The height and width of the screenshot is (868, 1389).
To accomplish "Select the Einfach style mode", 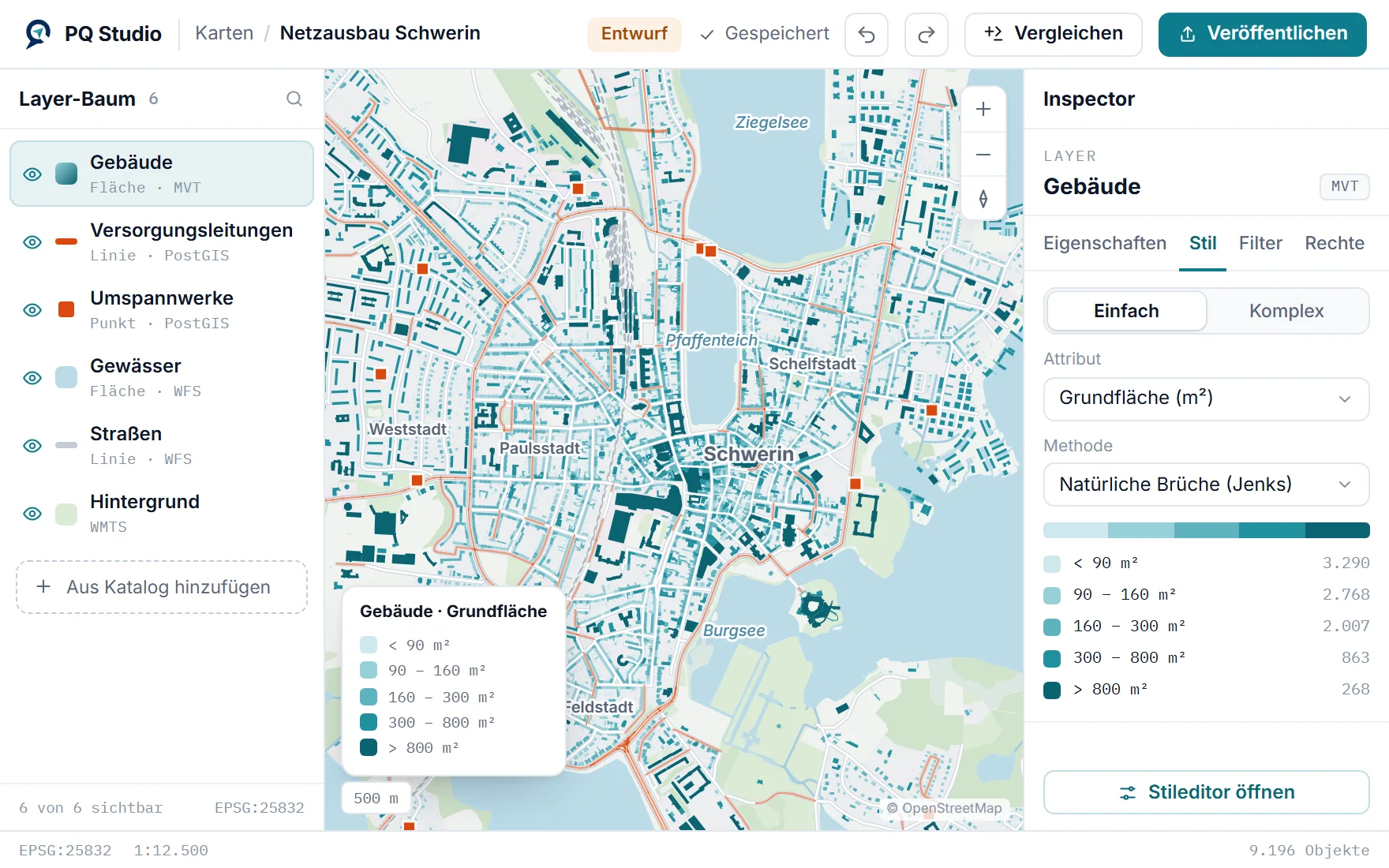I will coord(1126,311).
